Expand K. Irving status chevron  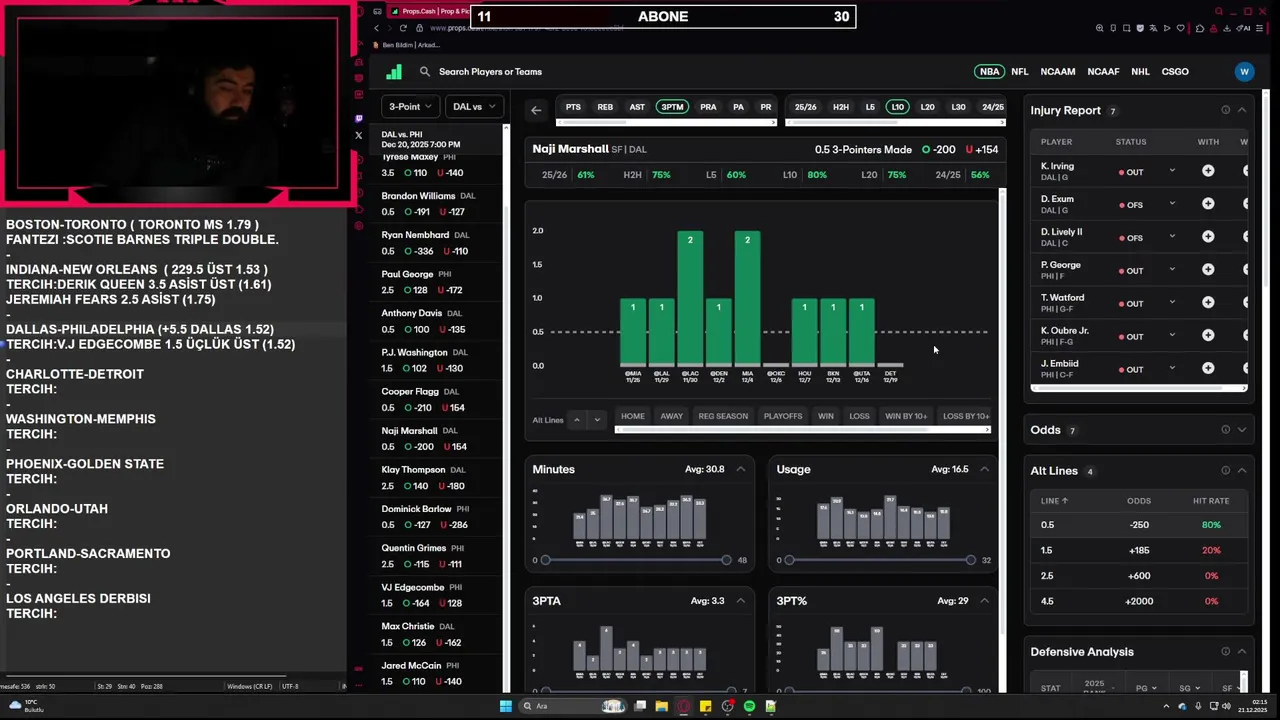1172,171
